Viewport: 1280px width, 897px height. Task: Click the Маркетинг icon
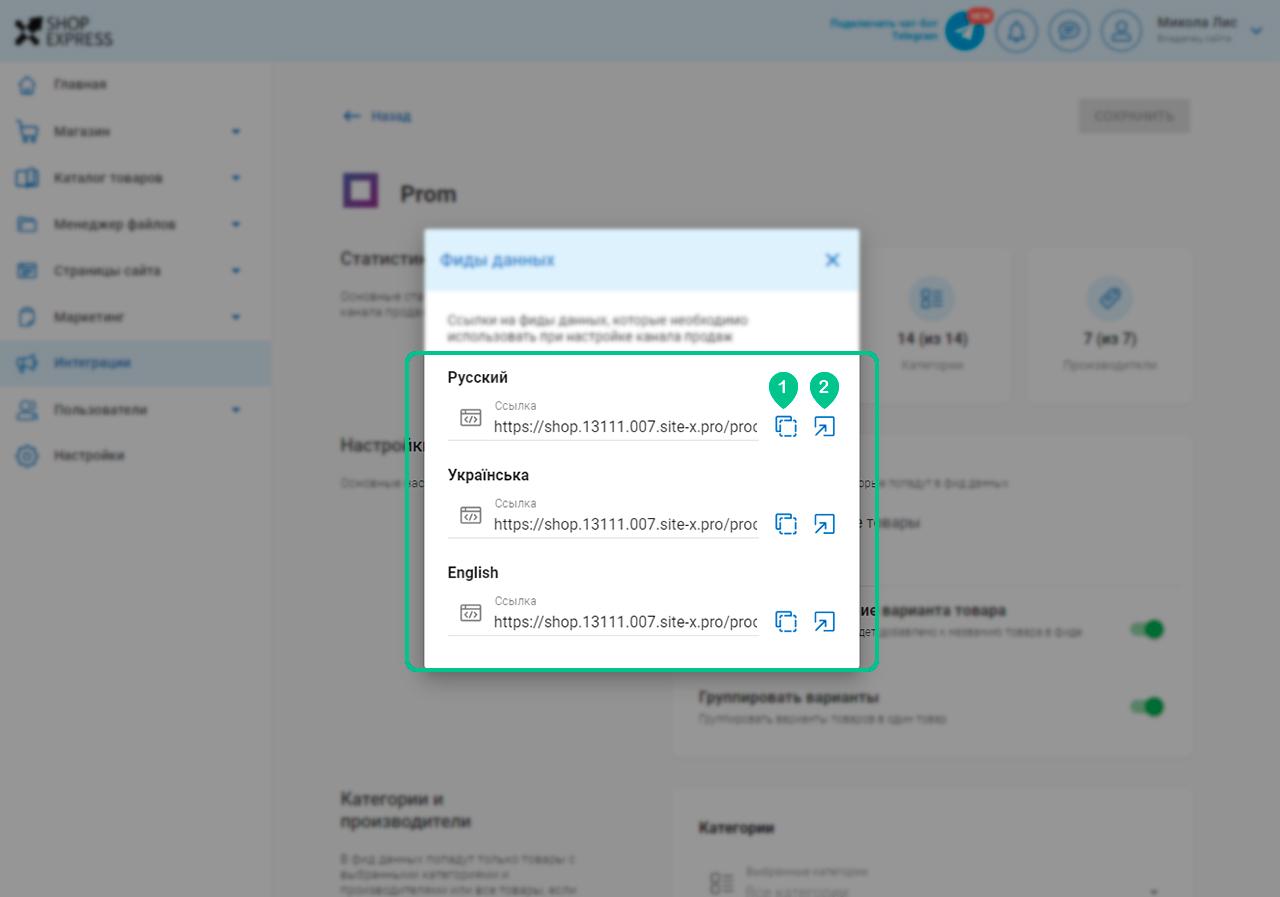click(x=27, y=317)
